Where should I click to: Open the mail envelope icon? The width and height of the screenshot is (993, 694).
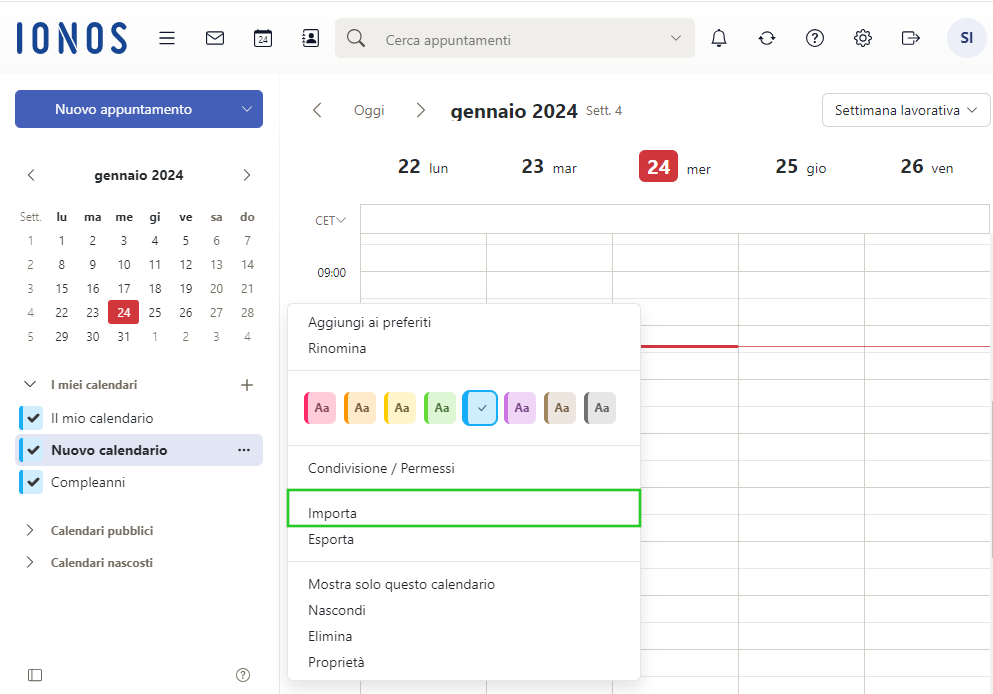pyautogui.click(x=215, y=39)
